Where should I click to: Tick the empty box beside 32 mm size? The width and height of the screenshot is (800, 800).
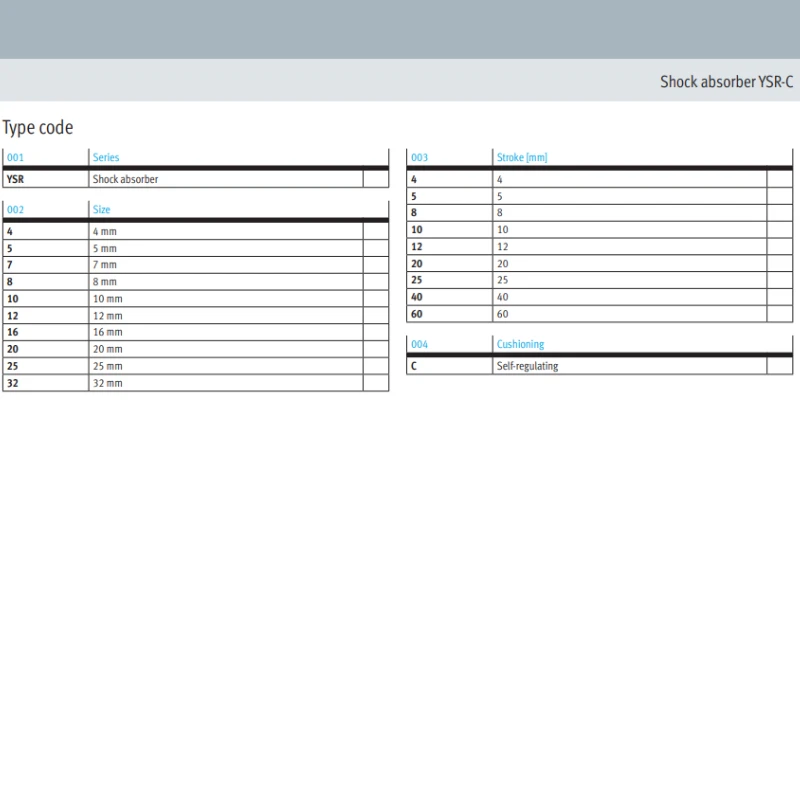[376, 383]
